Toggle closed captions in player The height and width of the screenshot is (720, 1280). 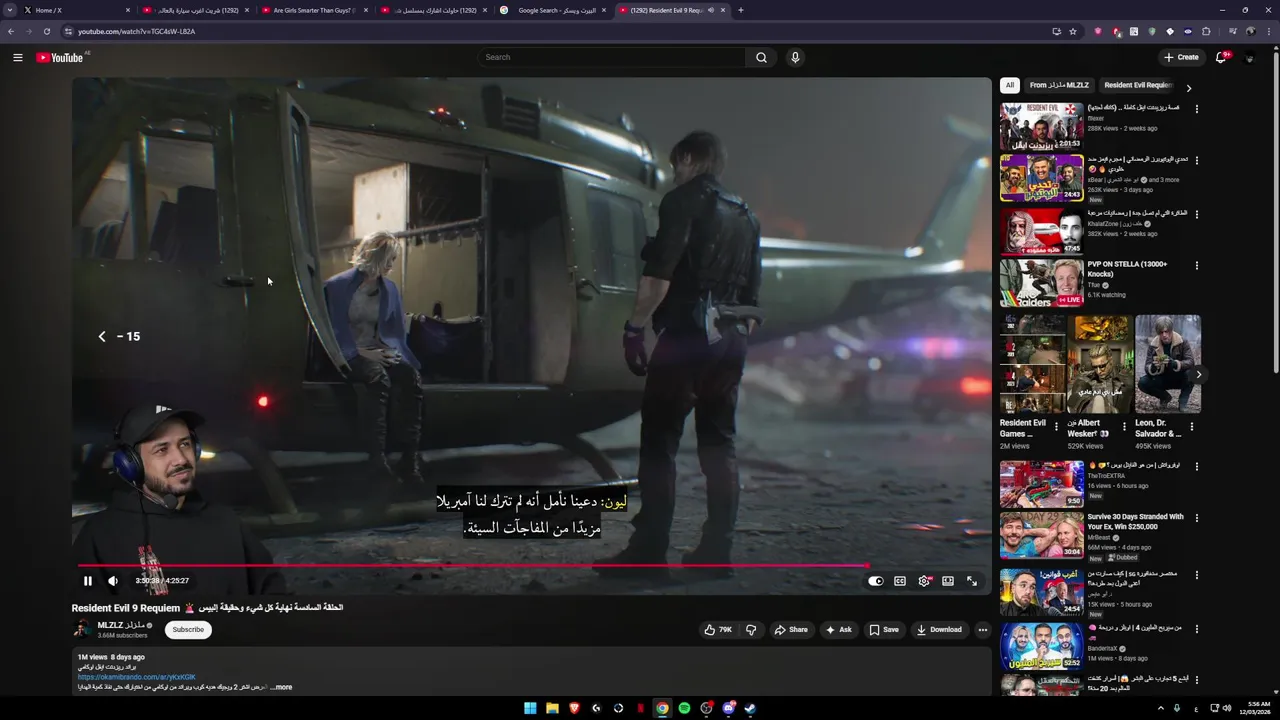coord(900,581)
